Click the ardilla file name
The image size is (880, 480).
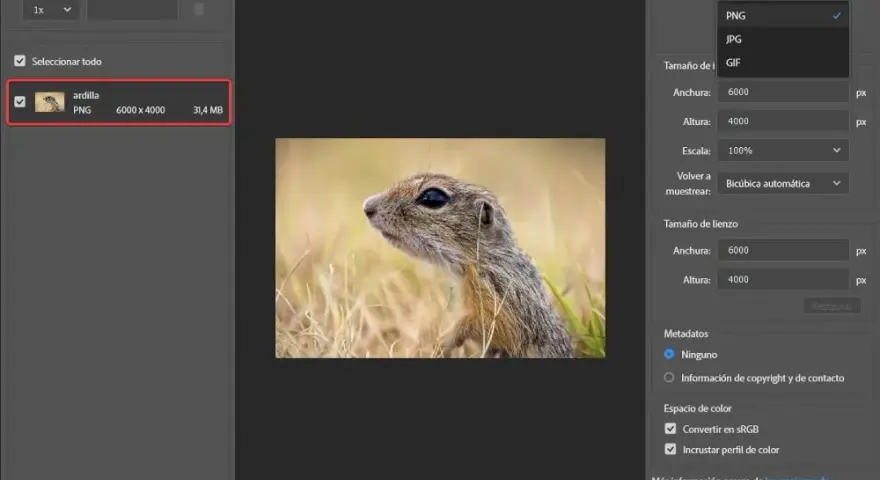click(x=86, y=95)
